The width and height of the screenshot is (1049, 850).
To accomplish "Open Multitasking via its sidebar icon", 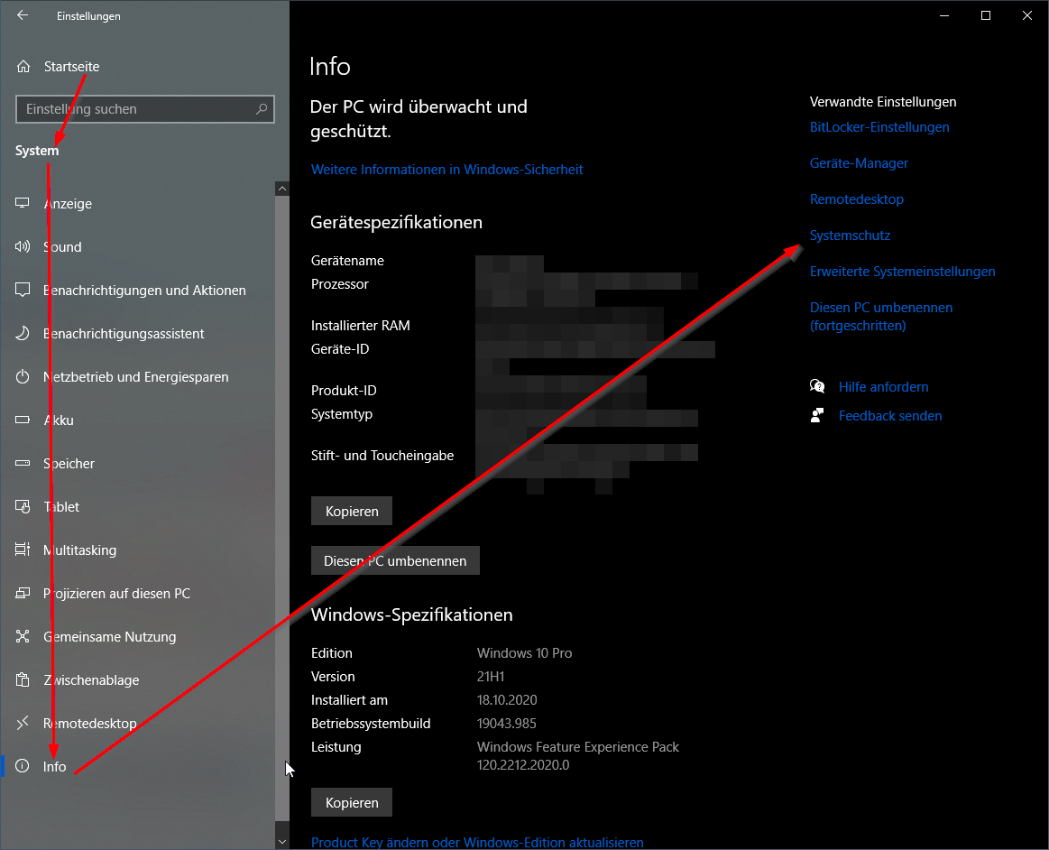I will click(x=23, y=550).
